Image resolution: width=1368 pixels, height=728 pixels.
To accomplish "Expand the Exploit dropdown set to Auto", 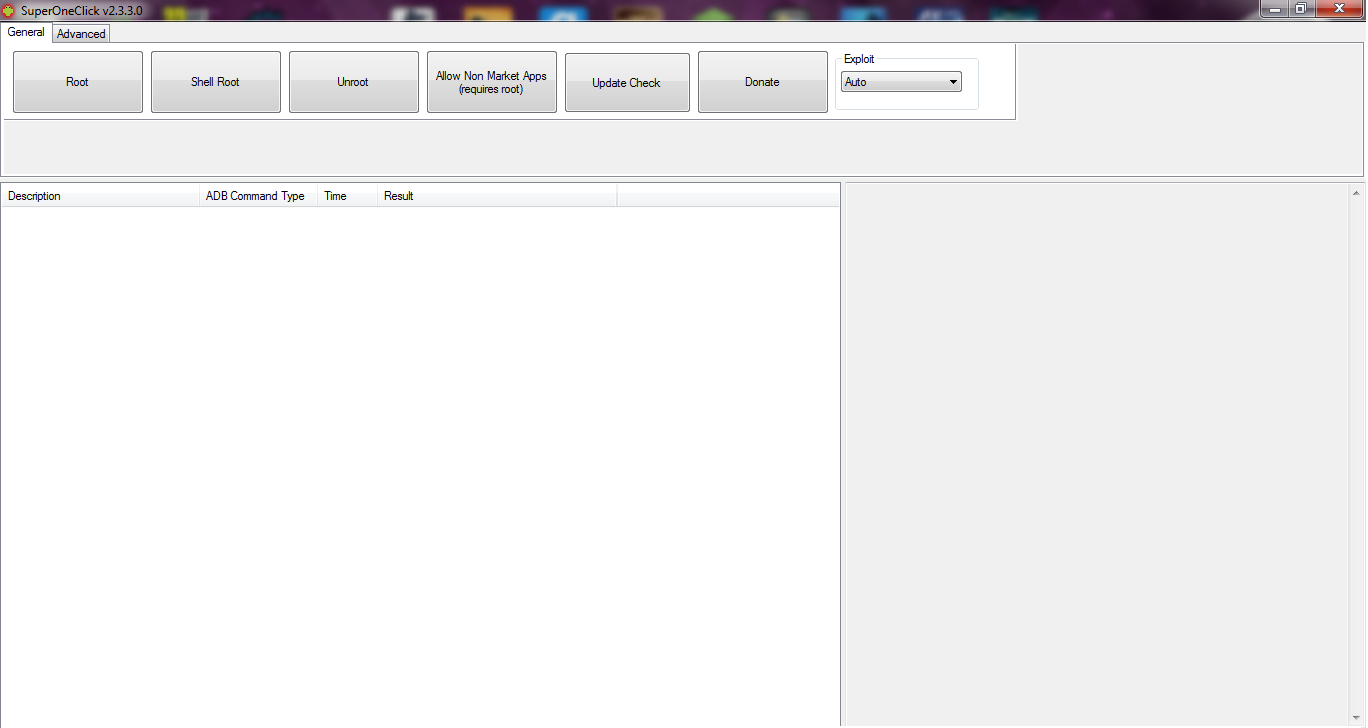I will pos(901,82).
